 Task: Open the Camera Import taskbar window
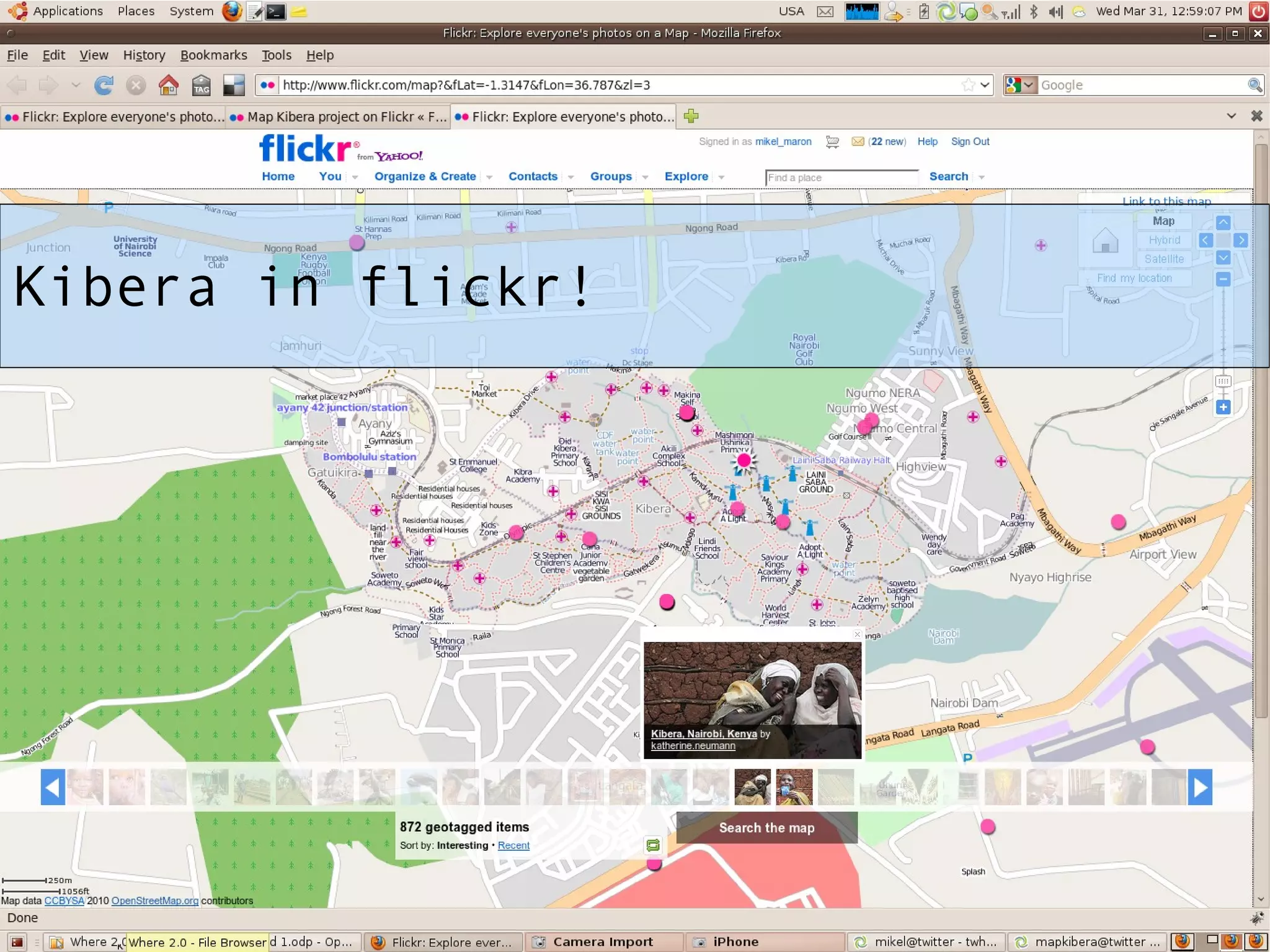[604, 941]
